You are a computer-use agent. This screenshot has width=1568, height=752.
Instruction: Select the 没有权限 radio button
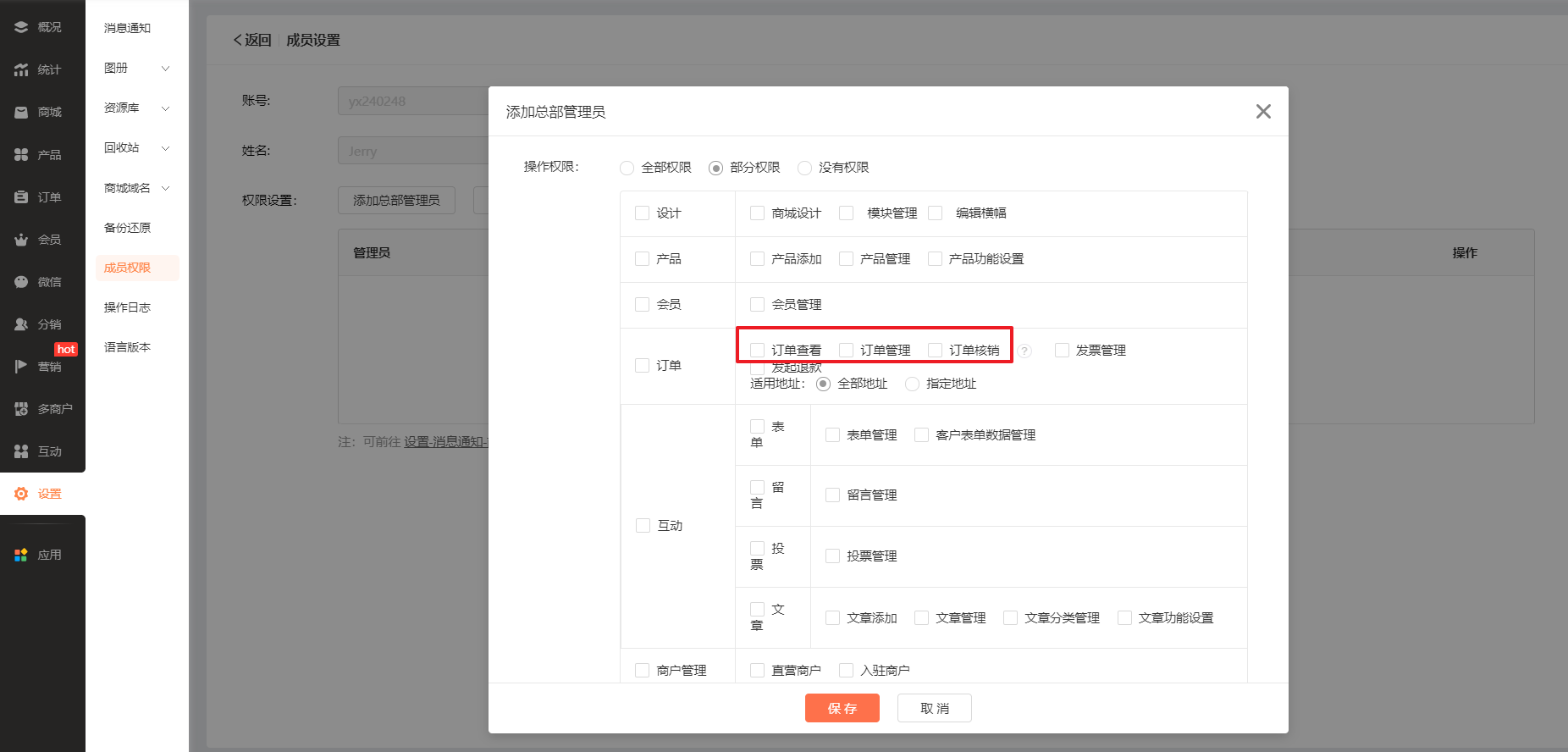click(x=804, y=168)
